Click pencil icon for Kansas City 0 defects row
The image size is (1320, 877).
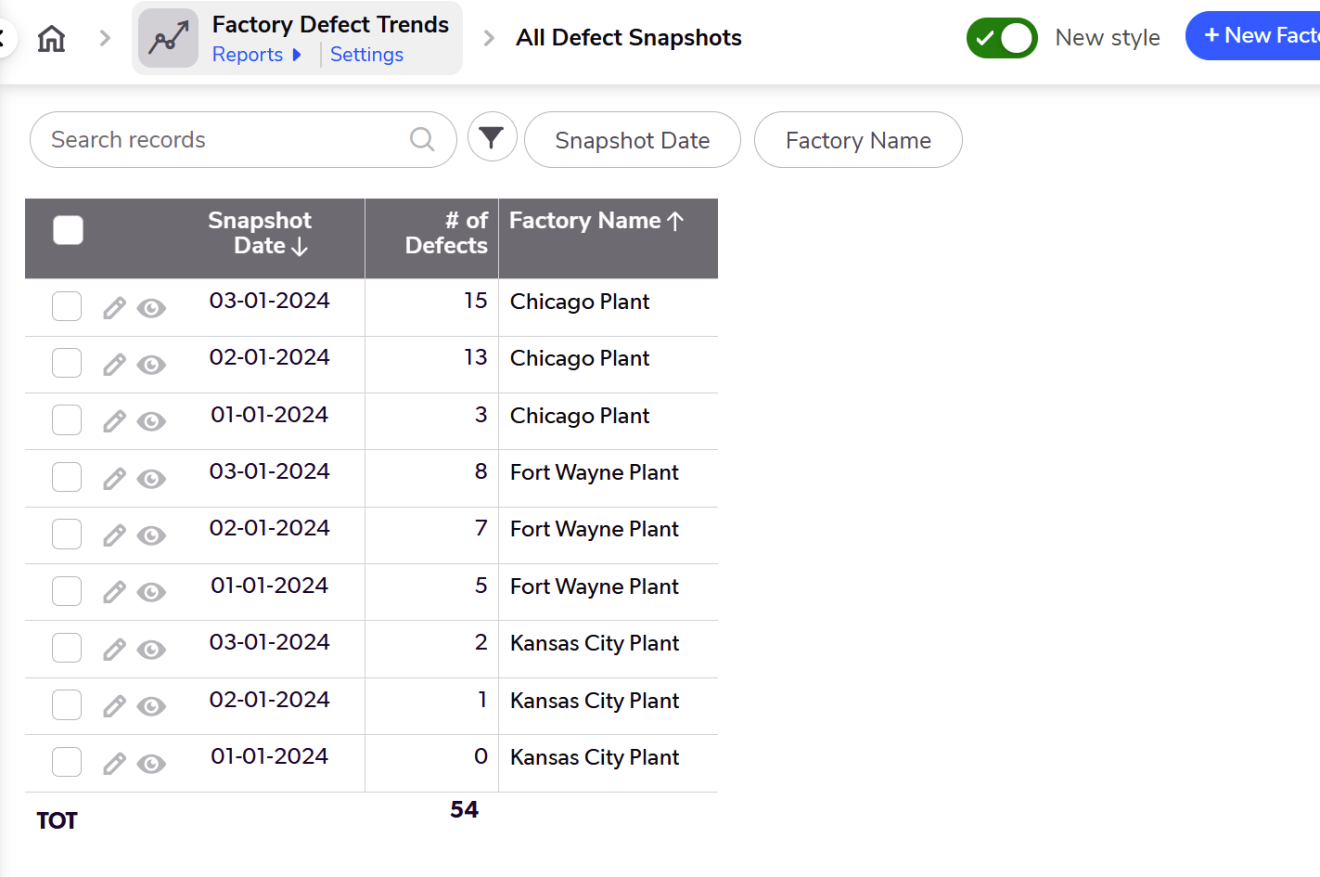tap(115, 764)
